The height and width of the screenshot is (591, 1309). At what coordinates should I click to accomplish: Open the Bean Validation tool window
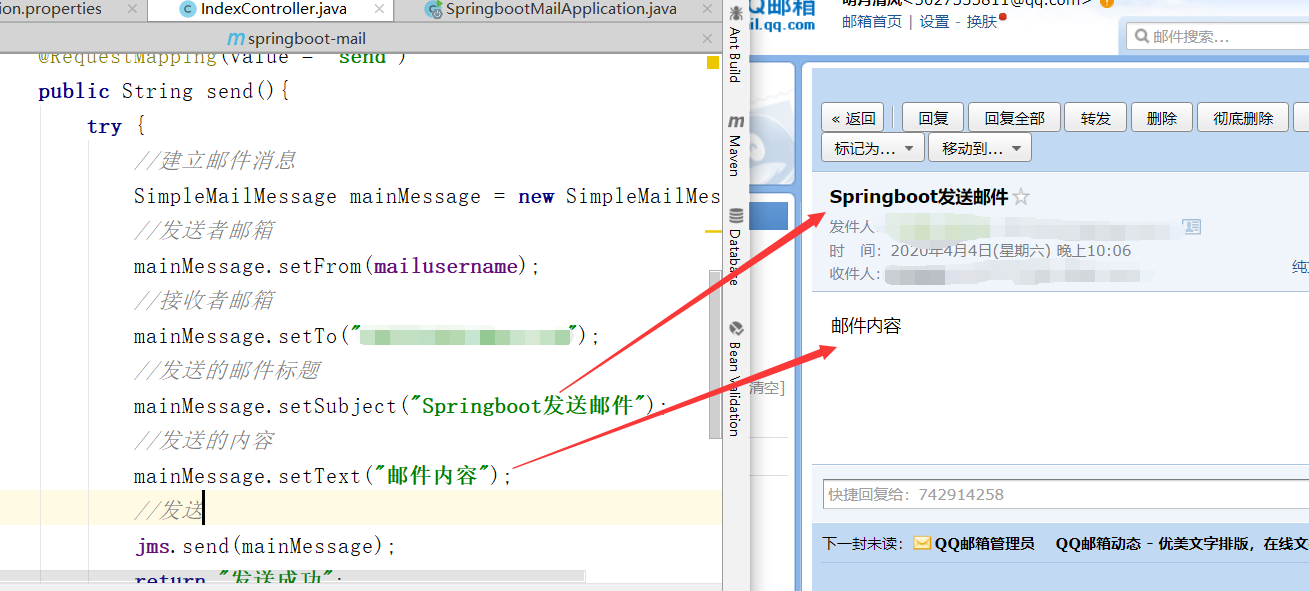[736, 380]
